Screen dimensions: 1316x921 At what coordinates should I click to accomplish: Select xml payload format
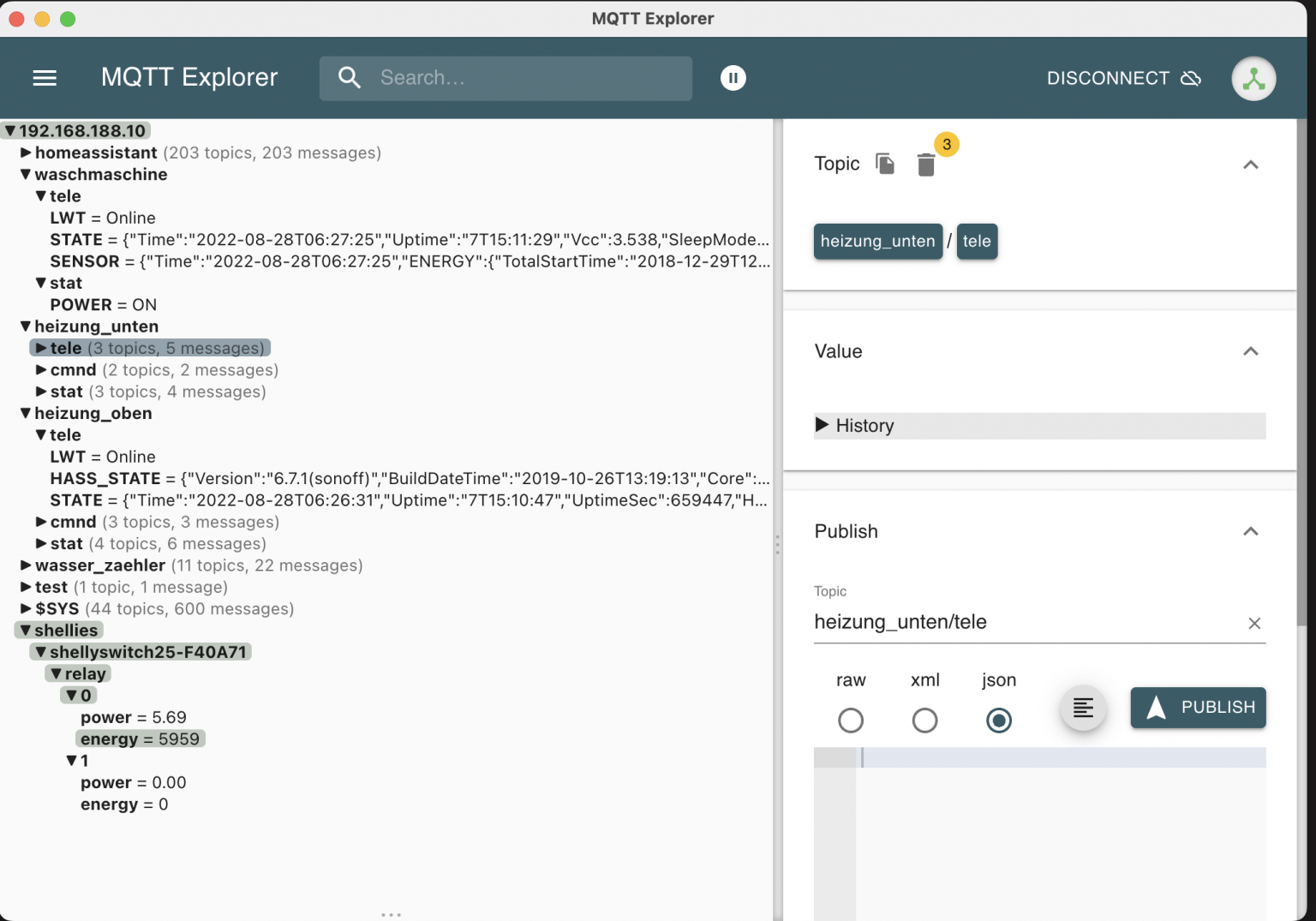[924, 721]
